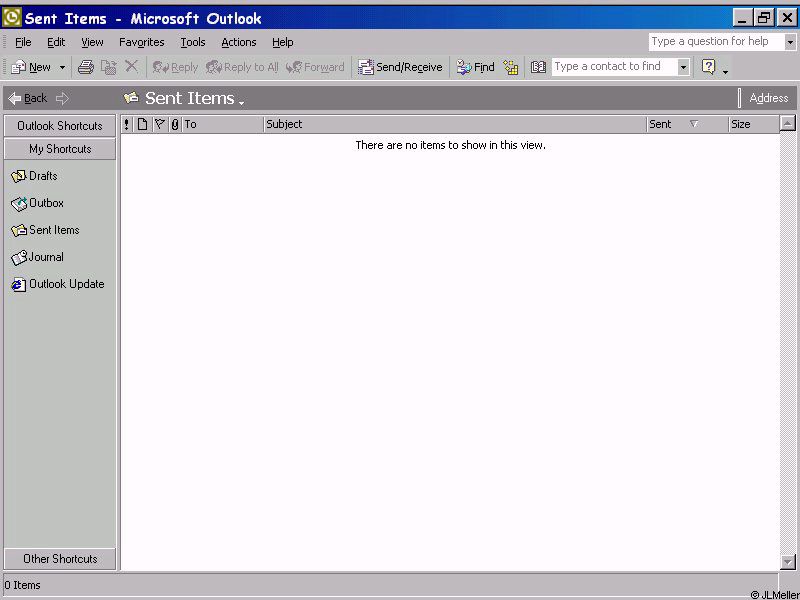Click the Forward toolbar button

pos(315,67)
